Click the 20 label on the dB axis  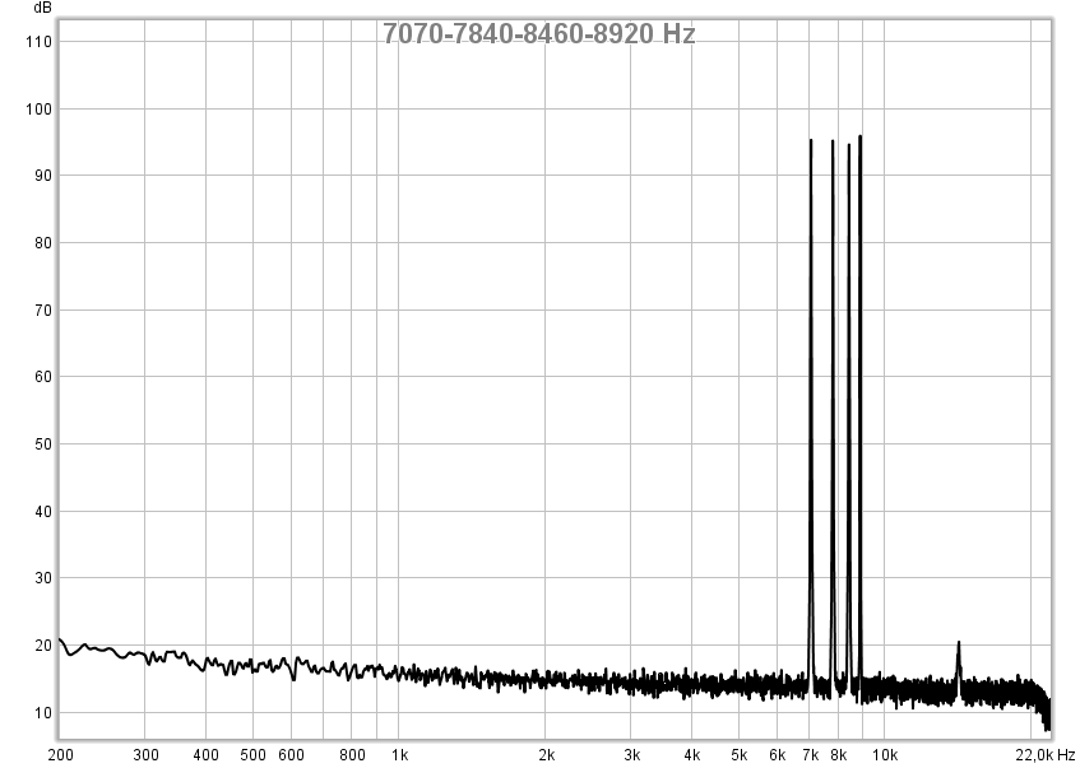click(44, 646)
